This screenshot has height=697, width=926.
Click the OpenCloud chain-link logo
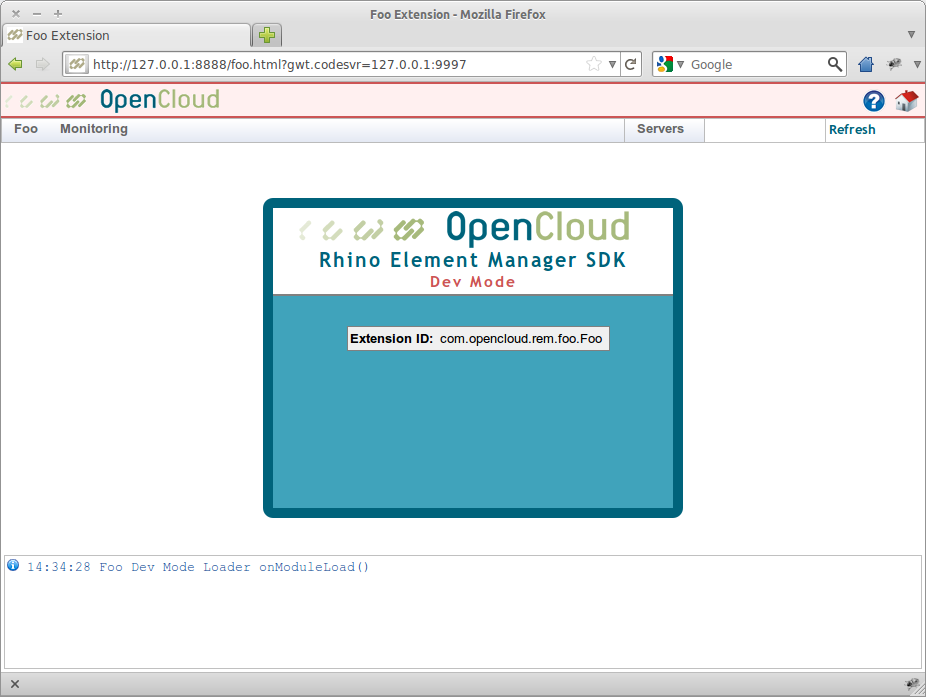pos(46,101)
